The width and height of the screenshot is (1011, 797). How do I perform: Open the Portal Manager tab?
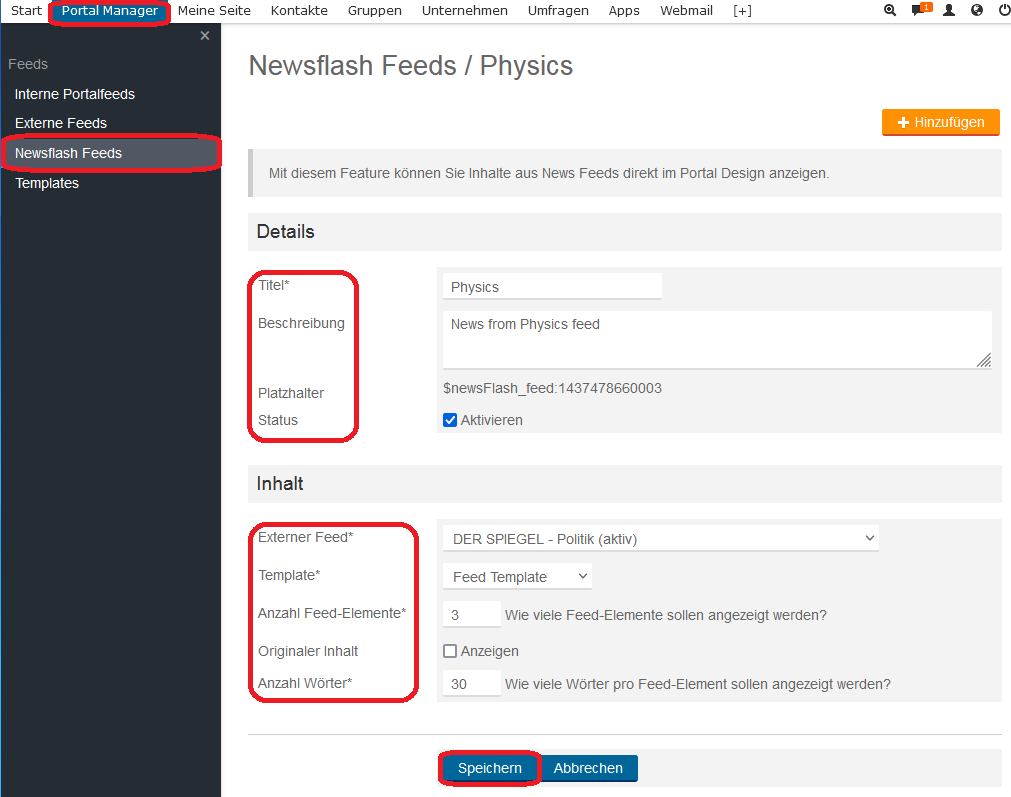(110, 11)
